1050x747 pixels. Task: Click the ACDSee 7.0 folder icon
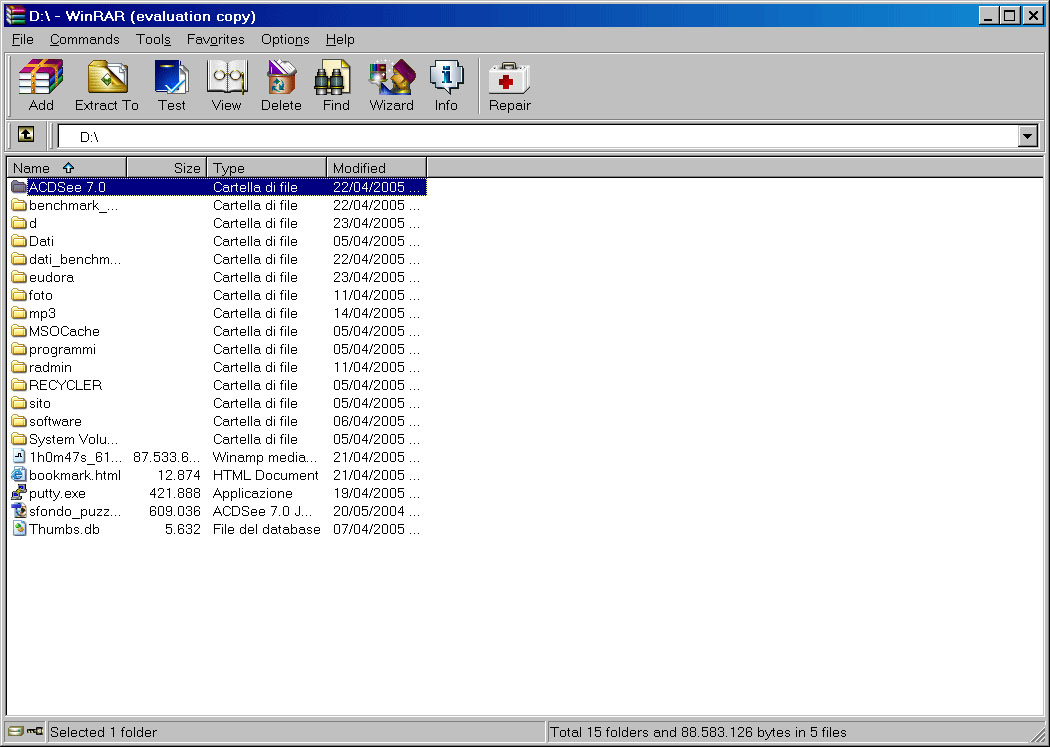pos(19,187)
